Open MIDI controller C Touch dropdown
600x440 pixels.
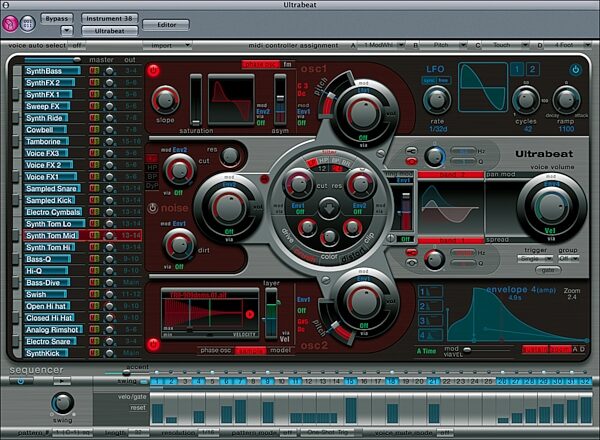505,45
